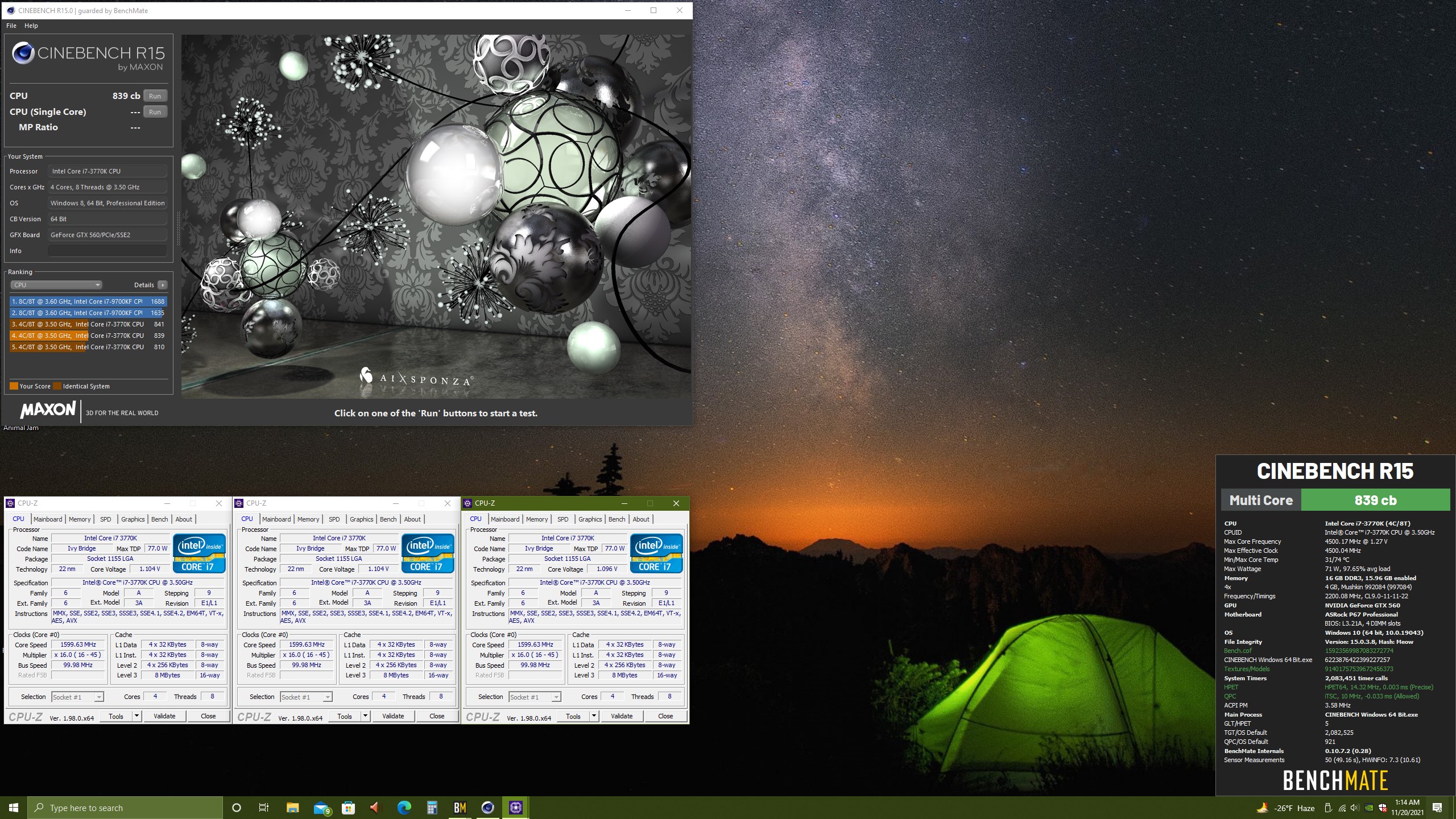The image size is (1456, 819).
Task: Switch to CPU-Z via its taskbar chip icon
Action: tap(516, 808)
